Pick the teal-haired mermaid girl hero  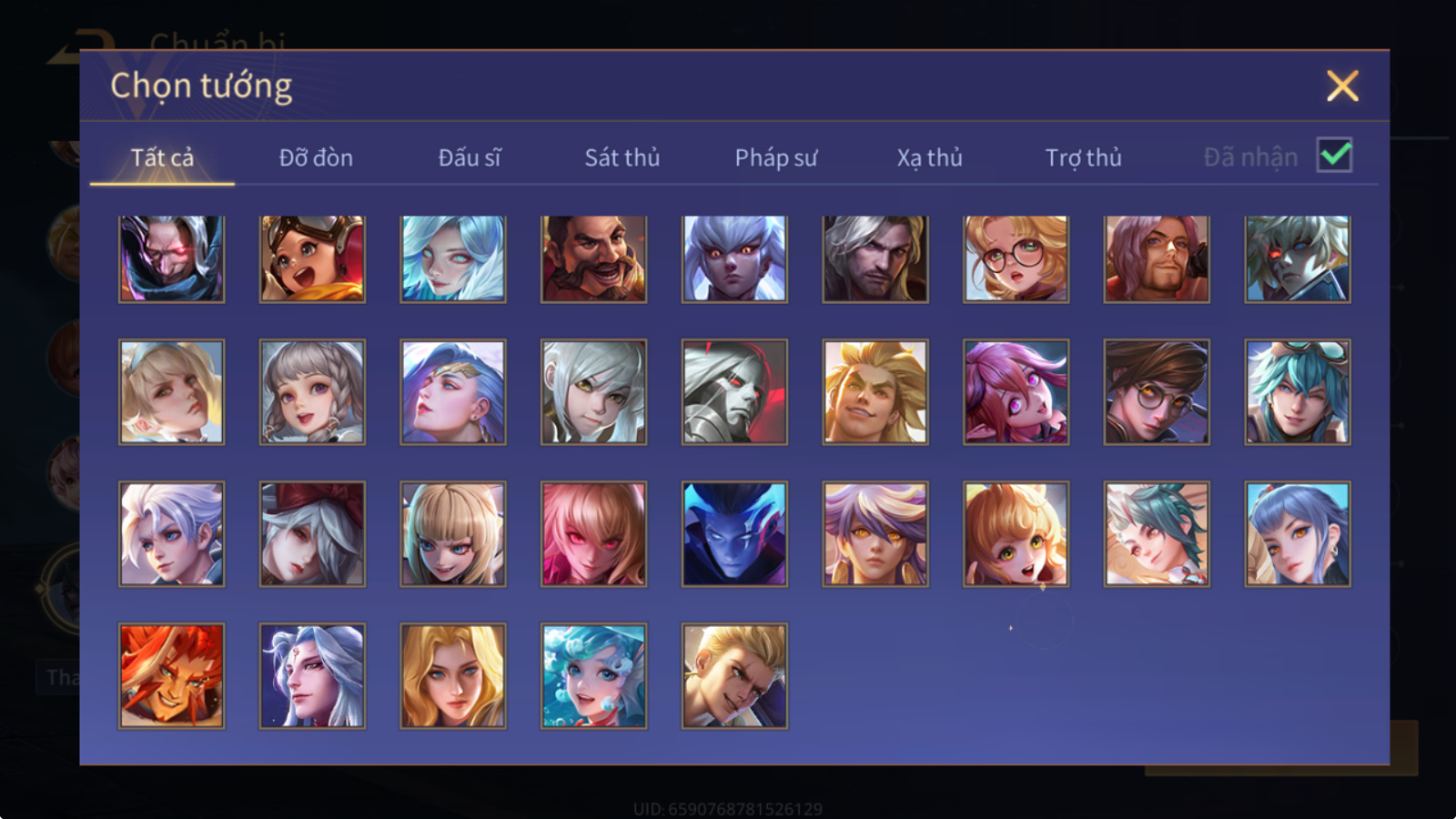pyautogui.click(x=593, y=676)
